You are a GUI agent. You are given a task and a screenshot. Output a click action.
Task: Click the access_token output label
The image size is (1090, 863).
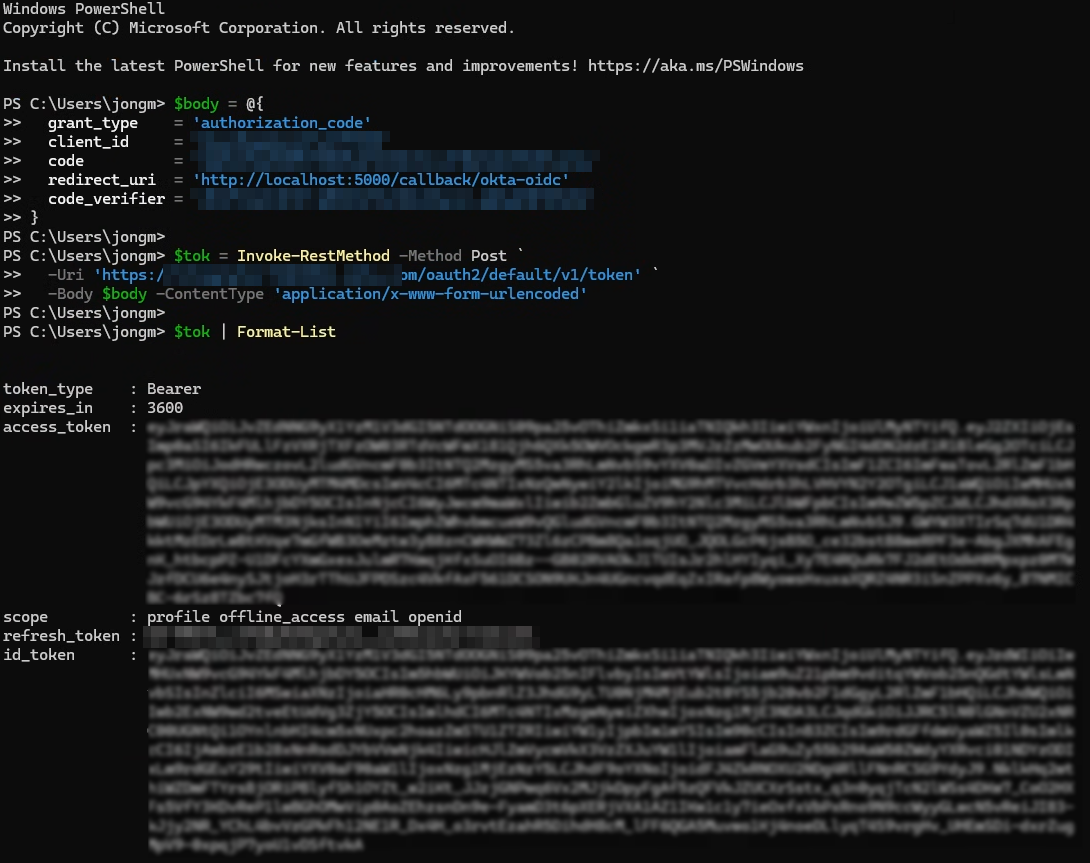point(57,427)
